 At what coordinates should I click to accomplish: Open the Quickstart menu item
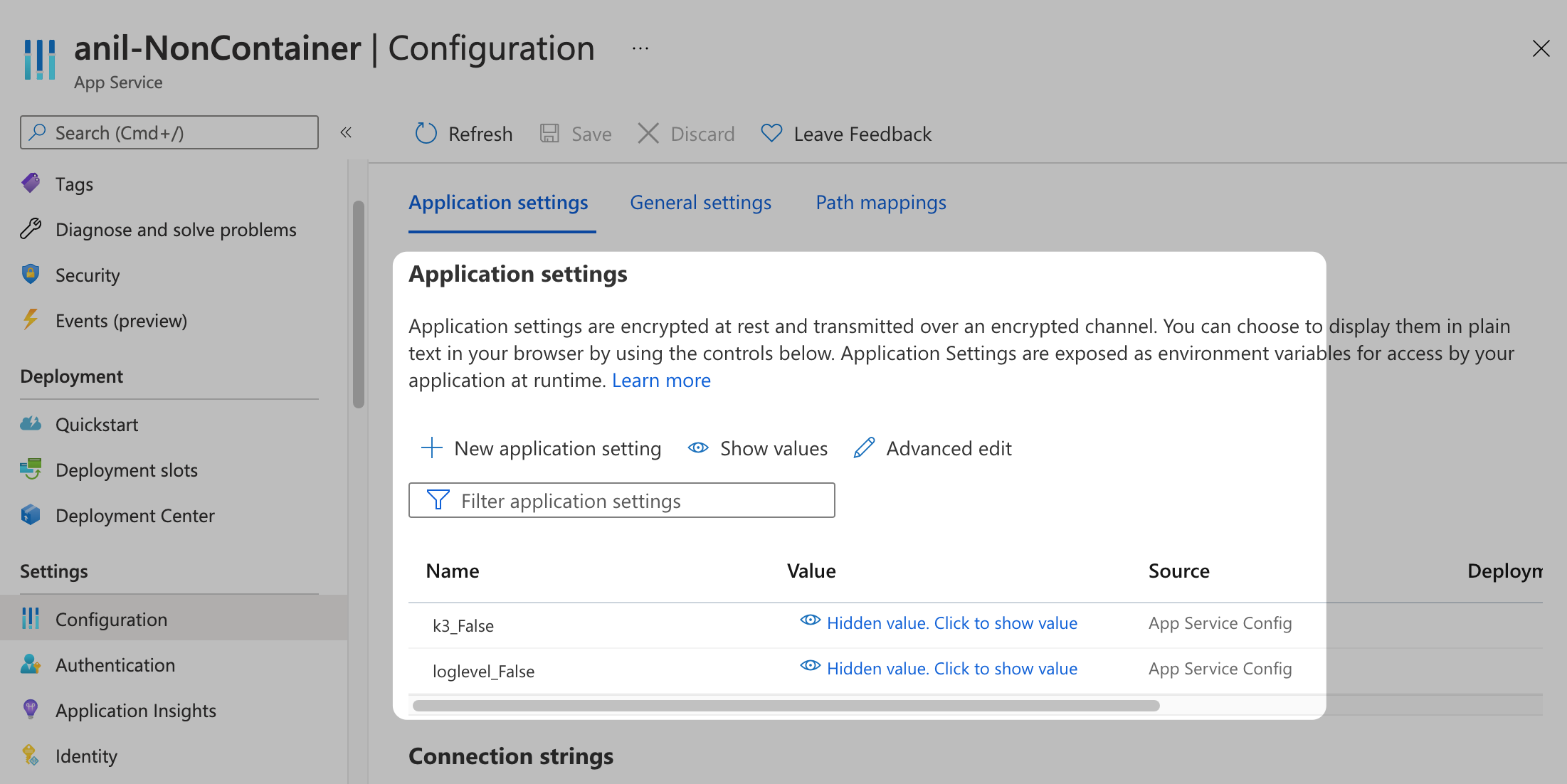click(97, 425)
